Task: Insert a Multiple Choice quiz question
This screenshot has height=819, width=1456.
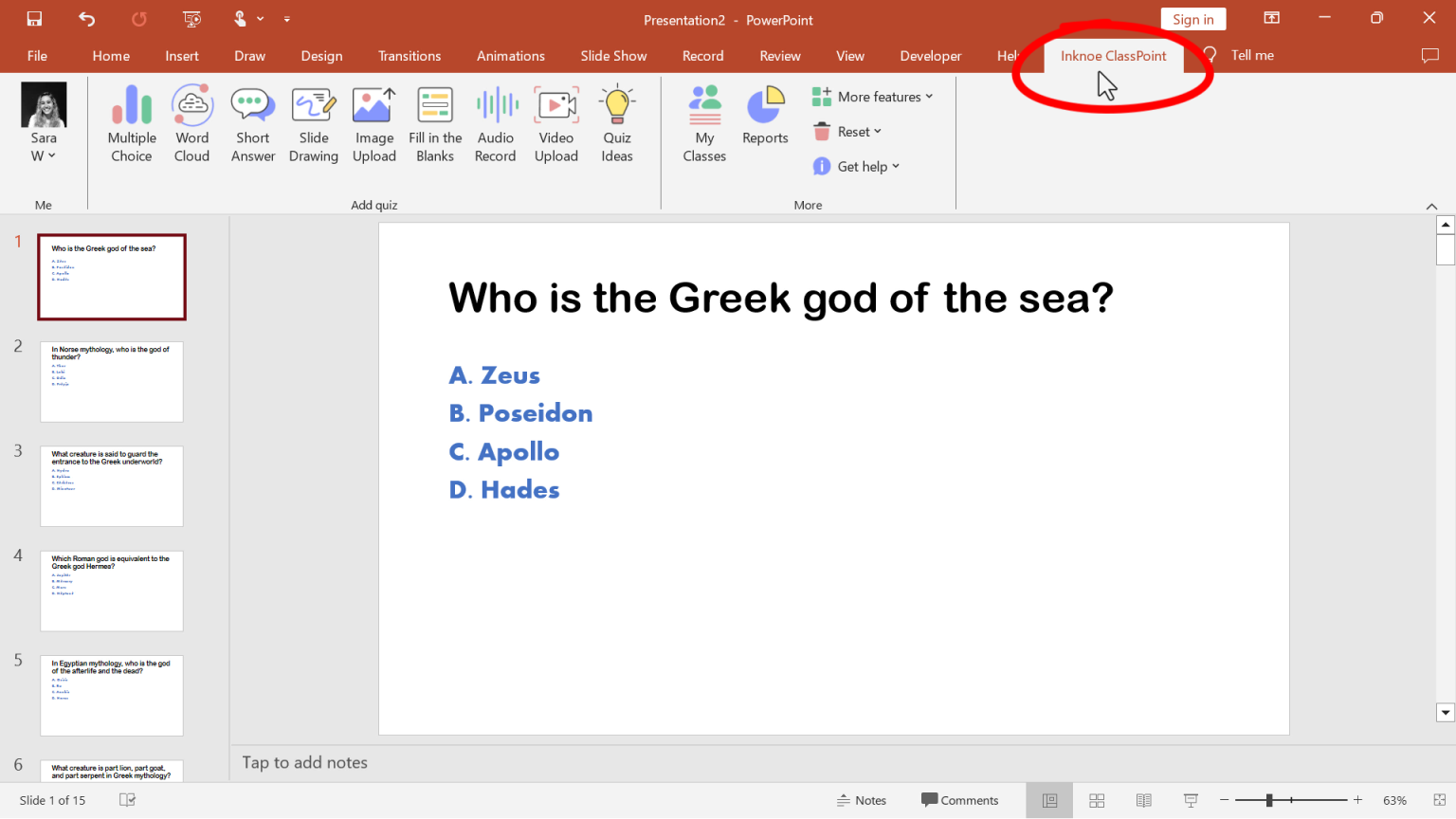Action: point(131,123)
